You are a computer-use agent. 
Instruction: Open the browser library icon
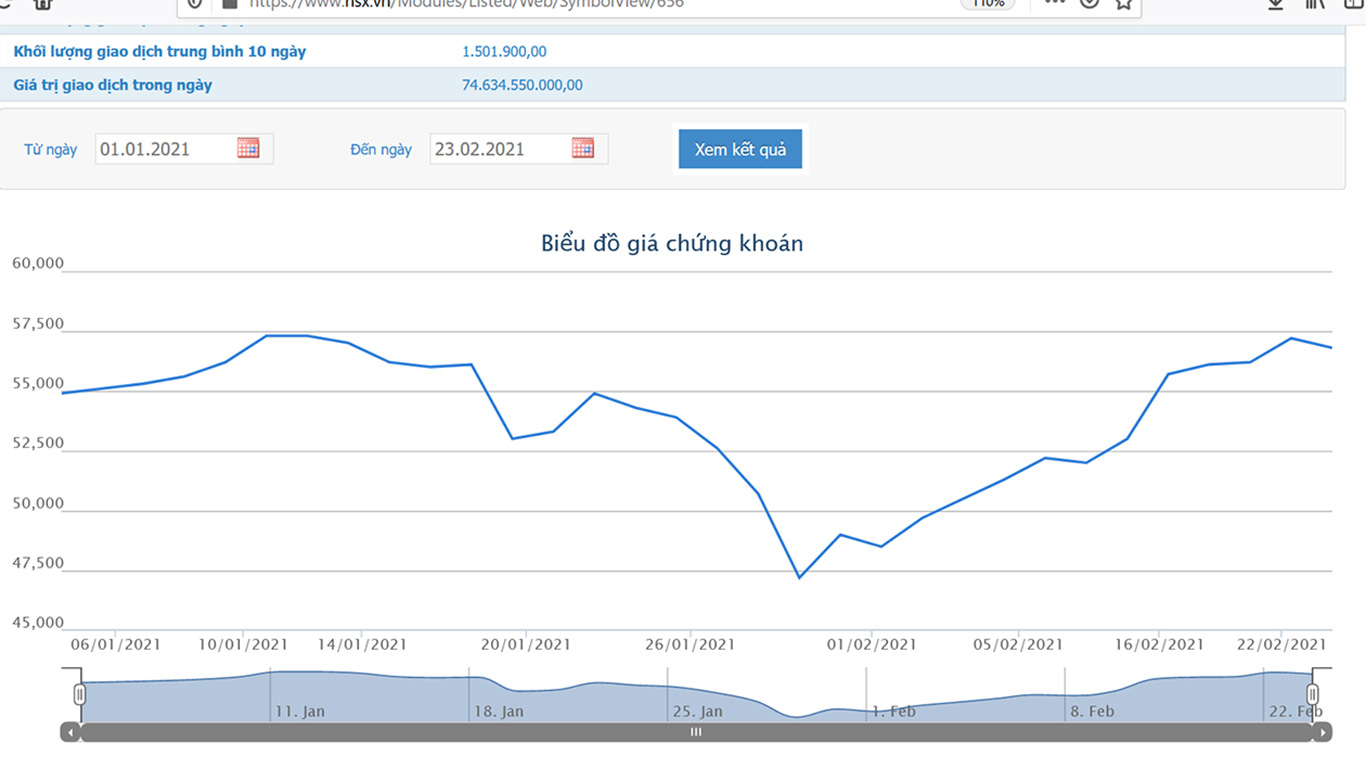pyautogui.click(x=1315, y=4)
